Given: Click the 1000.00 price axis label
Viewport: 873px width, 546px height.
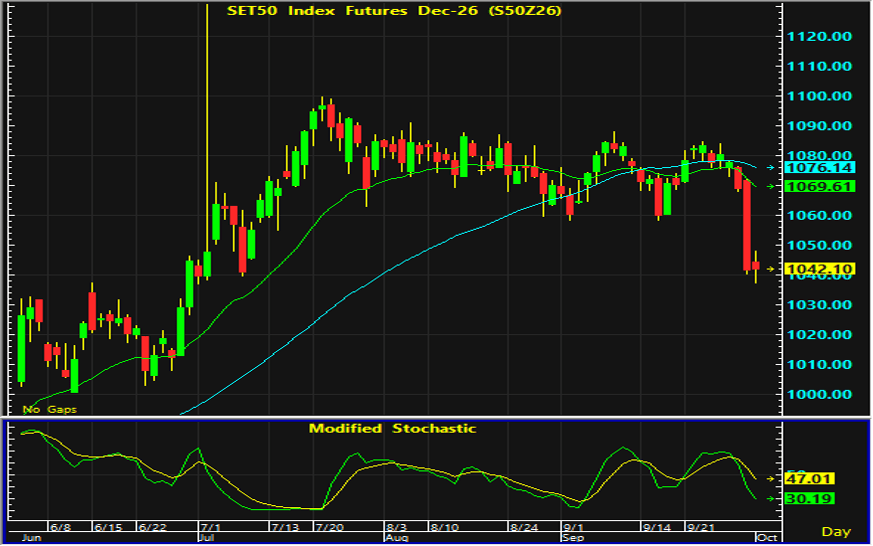Looking at the screenshot, I should tap(819, 395).
